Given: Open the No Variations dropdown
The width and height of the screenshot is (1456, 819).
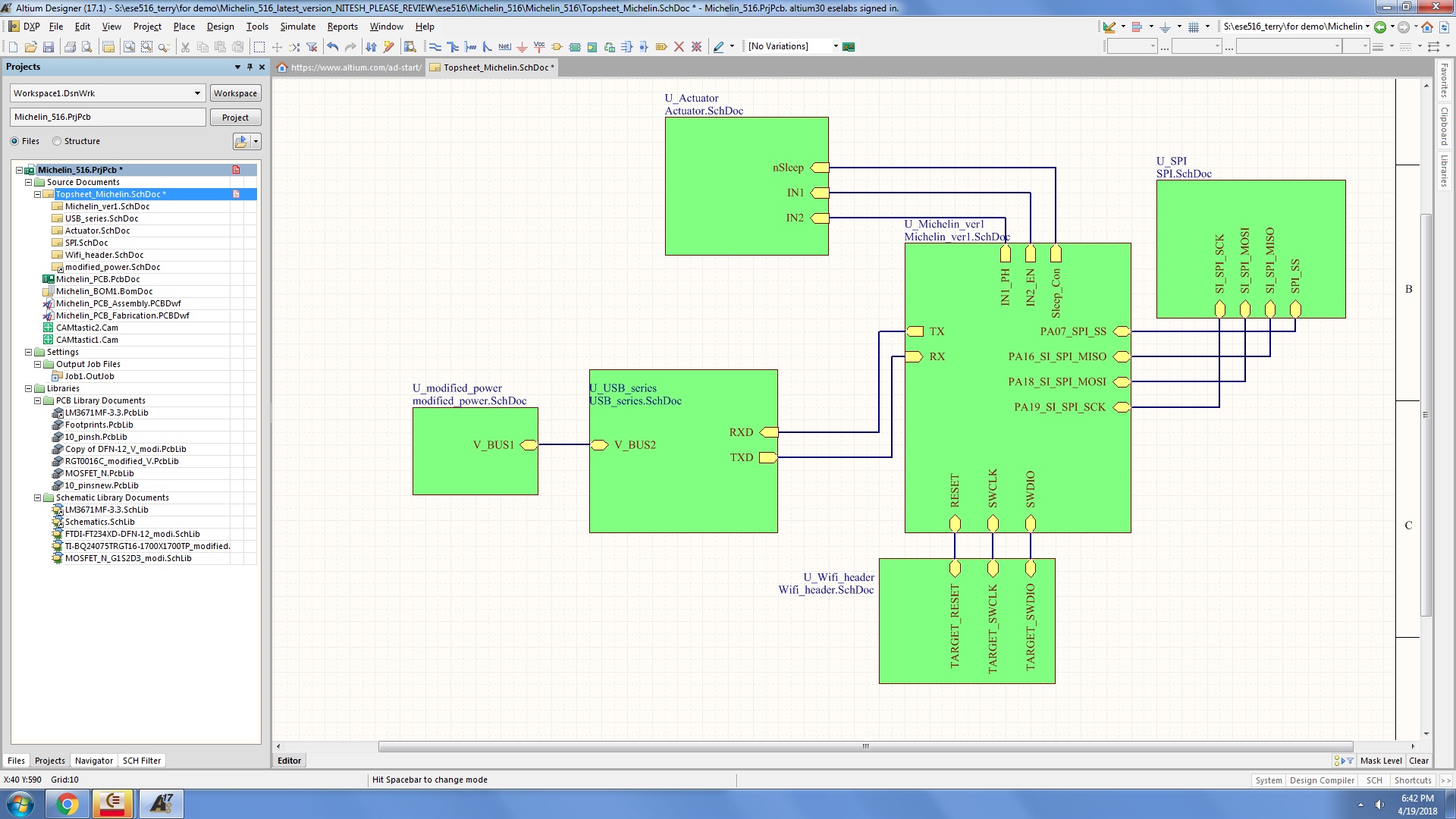Looking at the screenshot, I should (x=836, y=46).
